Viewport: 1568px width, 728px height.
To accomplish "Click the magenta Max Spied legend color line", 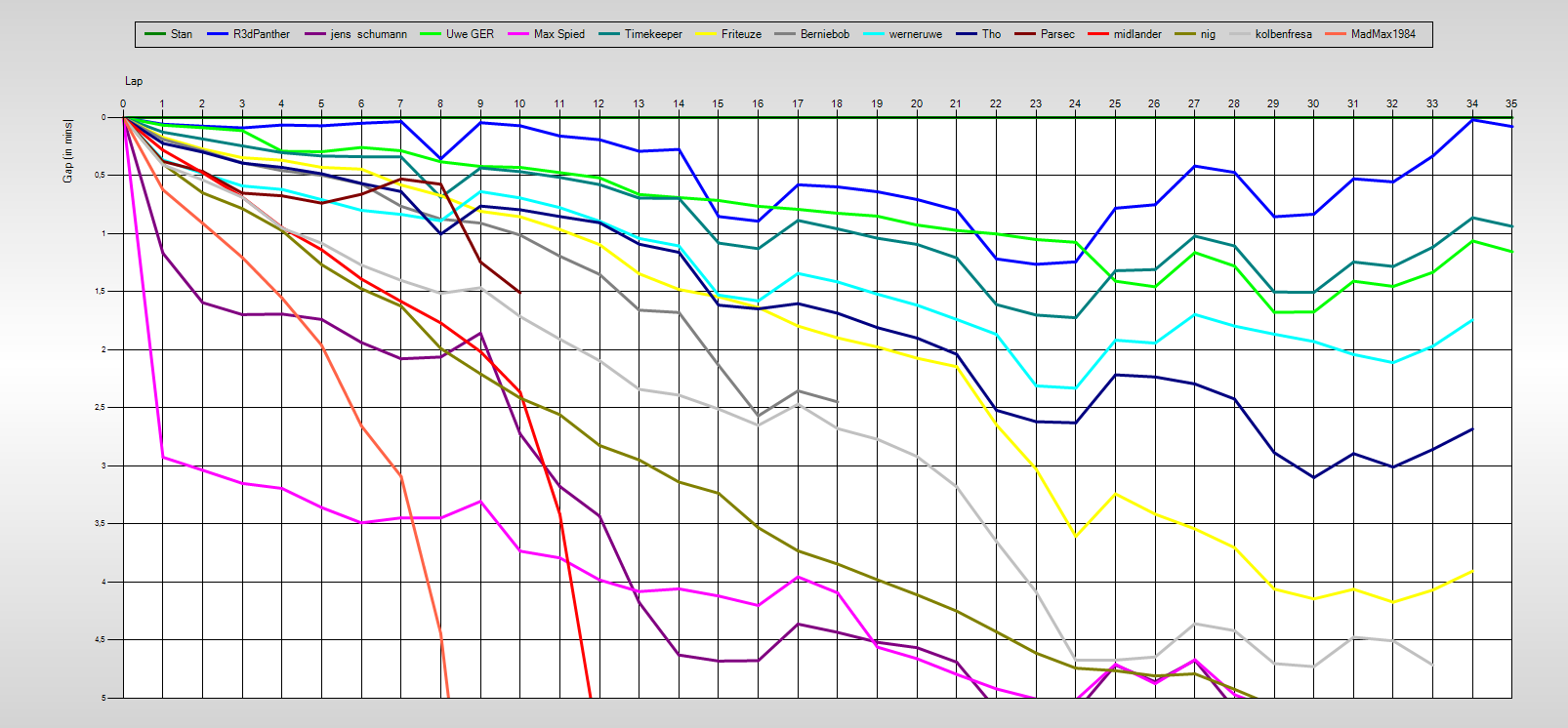I will [x=517, y=34].
